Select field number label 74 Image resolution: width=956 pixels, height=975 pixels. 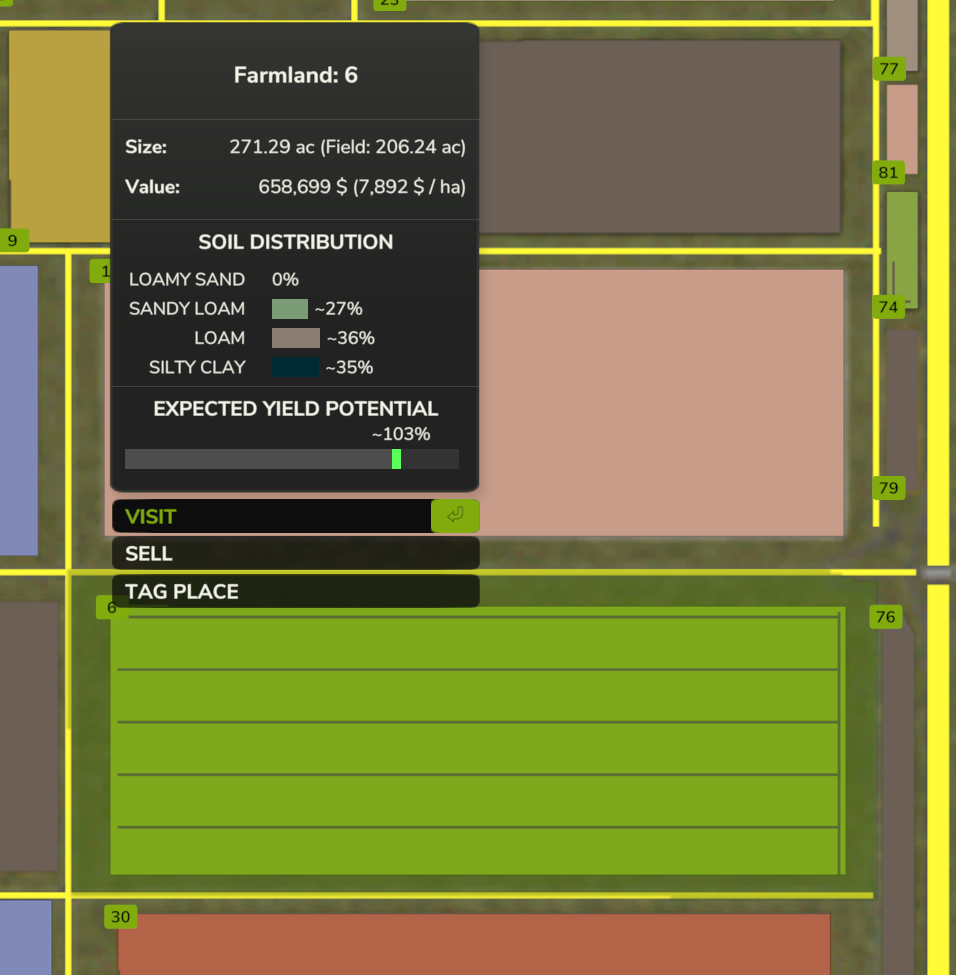coord(888,307)
